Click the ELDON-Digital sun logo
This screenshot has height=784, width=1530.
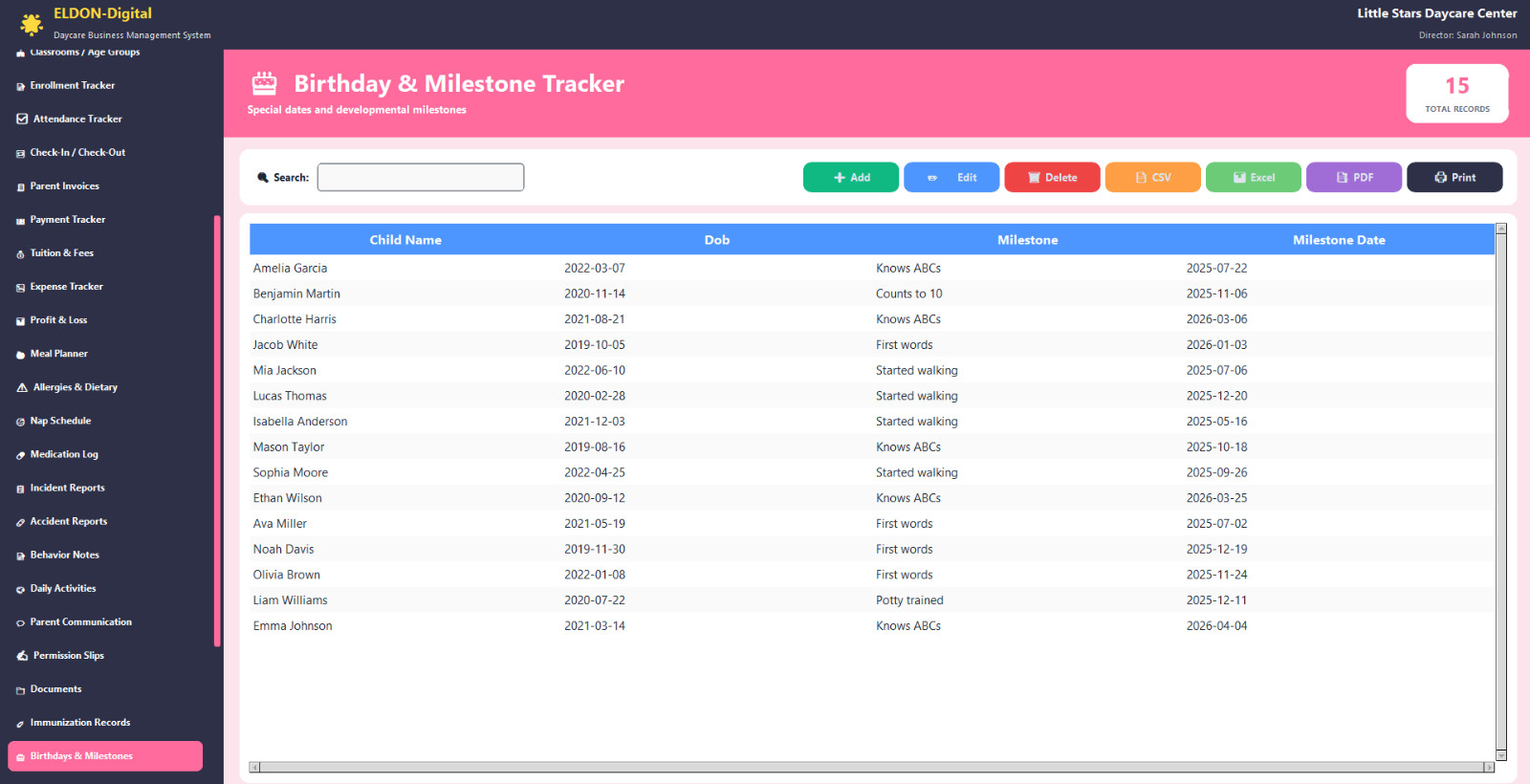[x=32, y=24]
